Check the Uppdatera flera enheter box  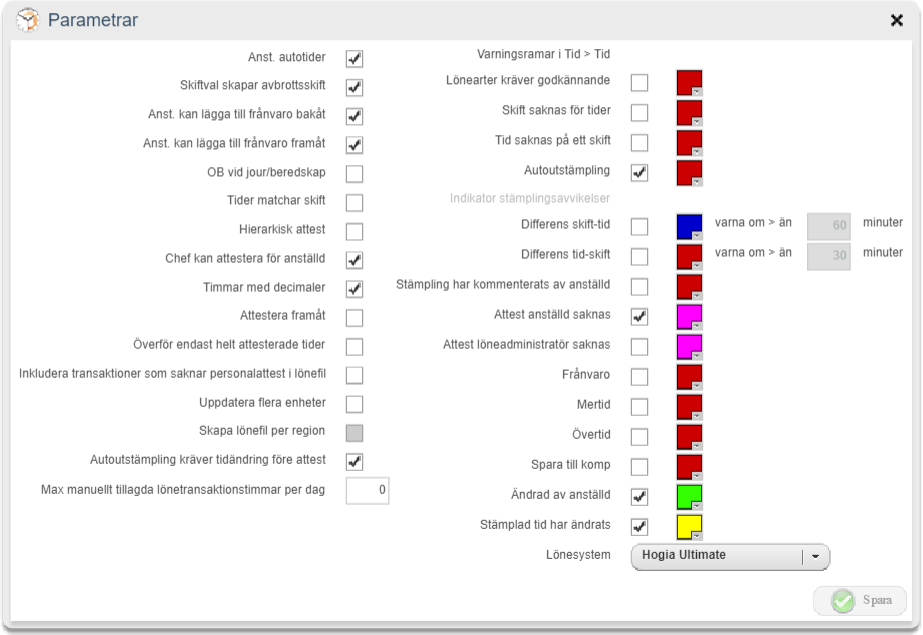[354, 405]
